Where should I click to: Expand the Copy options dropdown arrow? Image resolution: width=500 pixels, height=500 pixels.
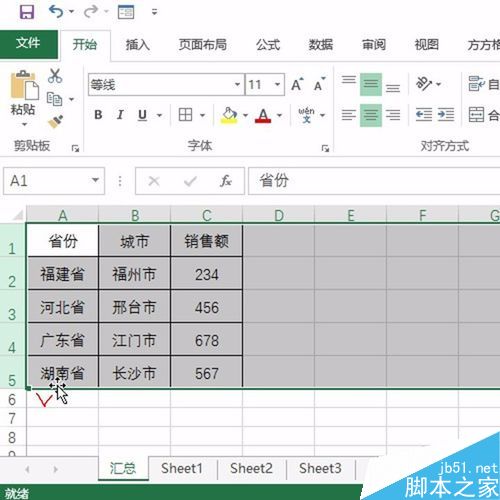click(x=71, y=99)
